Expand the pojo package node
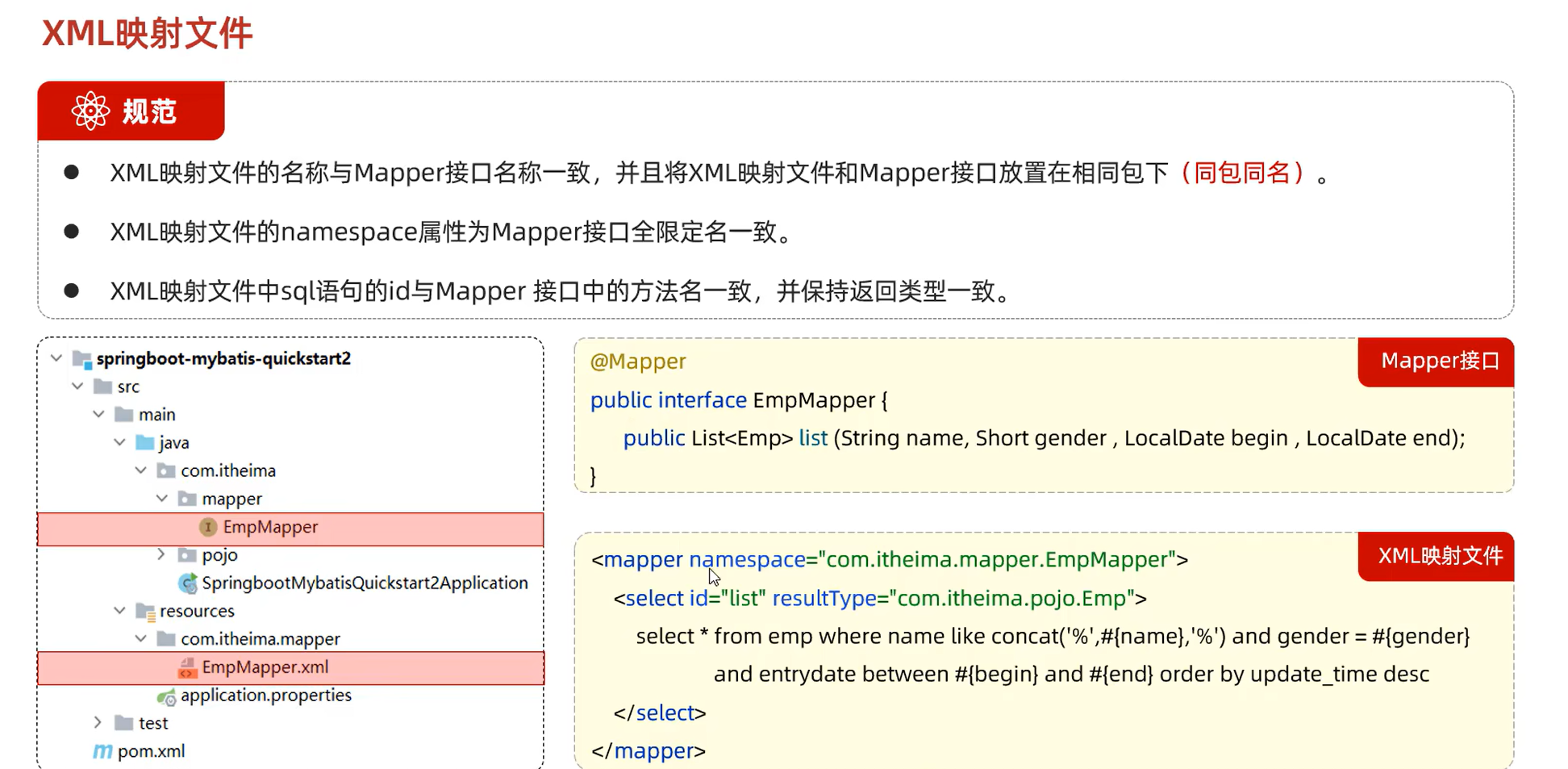1568x769 pixels. click(x=161, y=554)
